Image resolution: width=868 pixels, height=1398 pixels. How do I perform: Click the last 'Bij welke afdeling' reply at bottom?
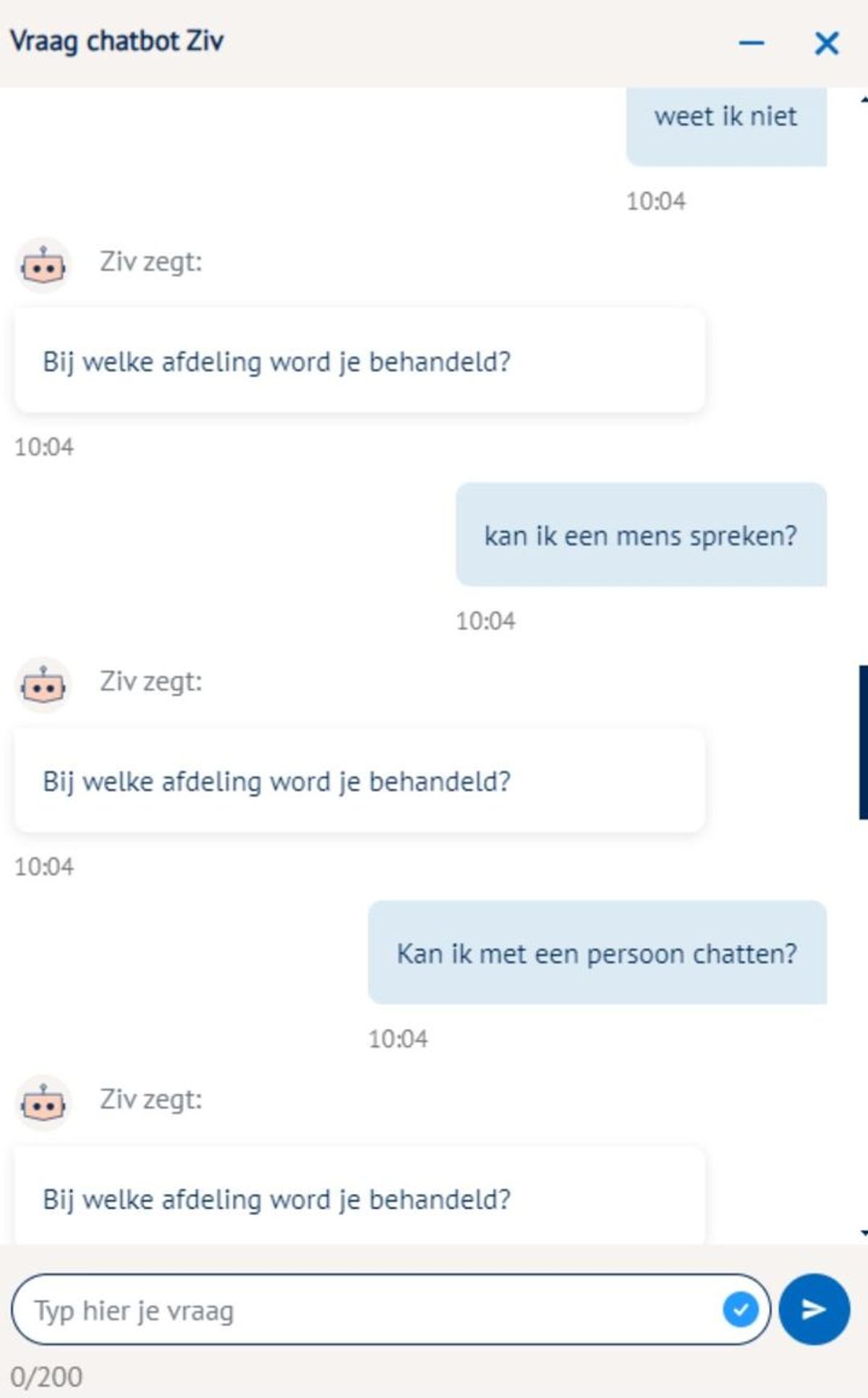pyautogui.click(x=359, y=1196)
